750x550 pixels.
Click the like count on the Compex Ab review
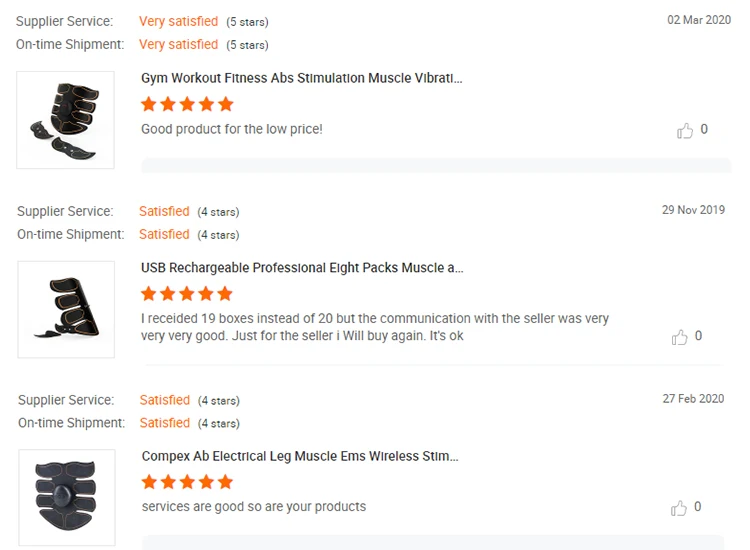click(697, 506)
